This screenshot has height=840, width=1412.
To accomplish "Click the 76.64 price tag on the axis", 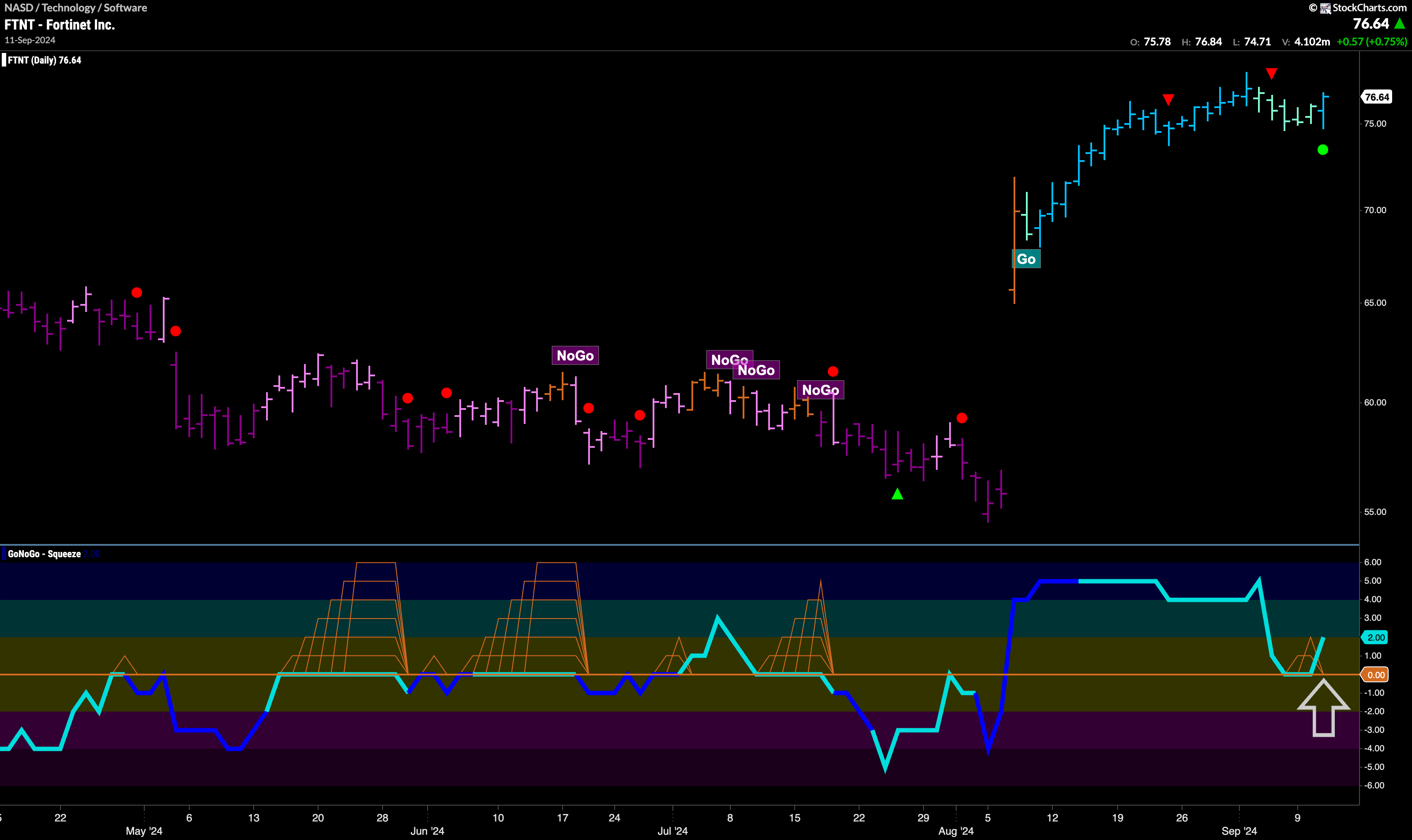I will [x=1376, y=97].
